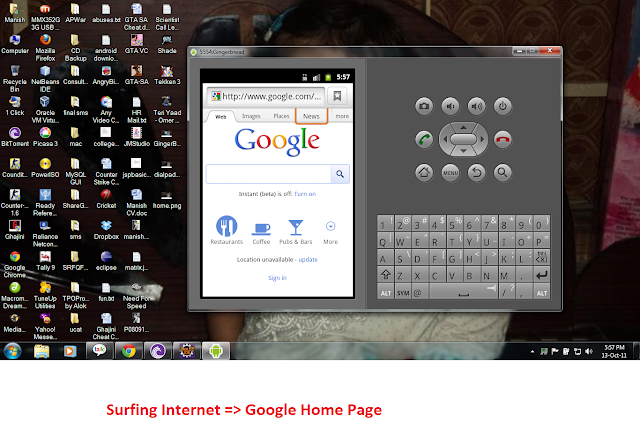Select the Tekken 3 desktop icon
The image size is (640, 446).
coord(167,75)
